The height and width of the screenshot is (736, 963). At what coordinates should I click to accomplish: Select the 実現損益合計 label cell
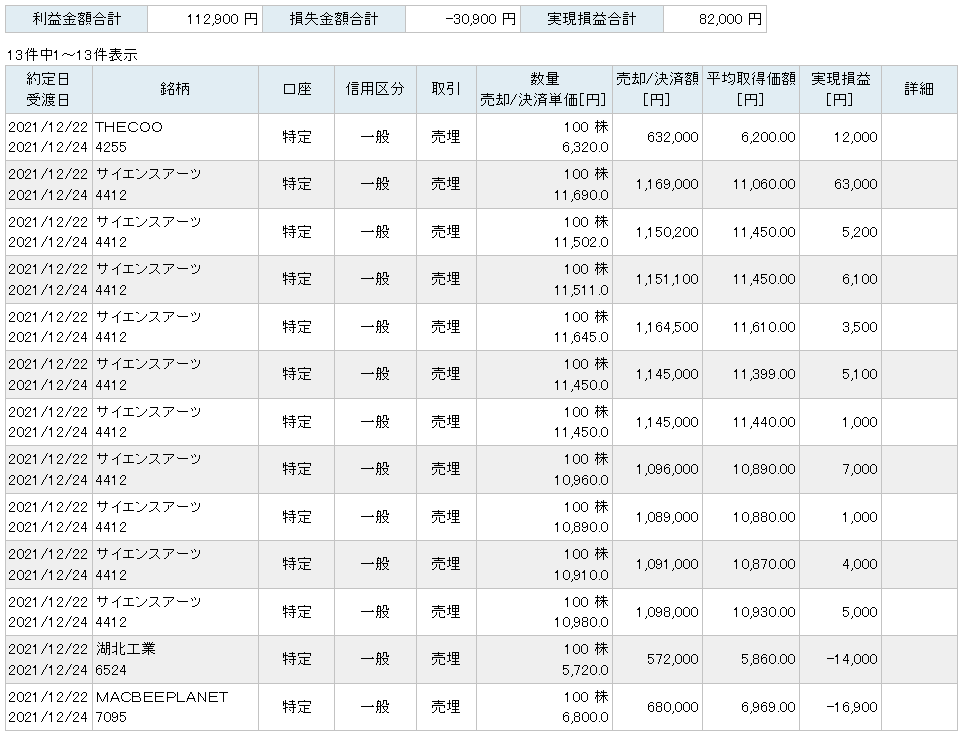click(x=592, y=19)
